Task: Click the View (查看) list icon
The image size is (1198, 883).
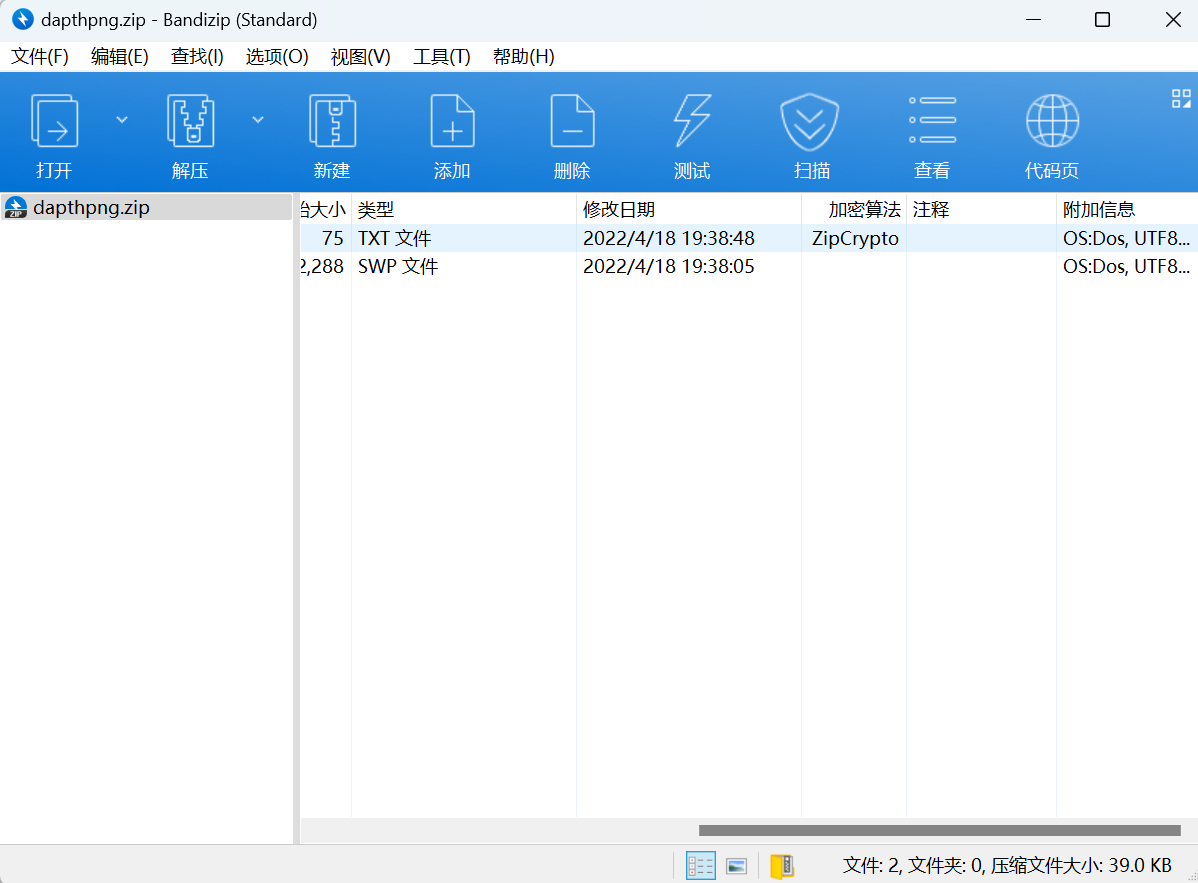Action: [932, 120]
